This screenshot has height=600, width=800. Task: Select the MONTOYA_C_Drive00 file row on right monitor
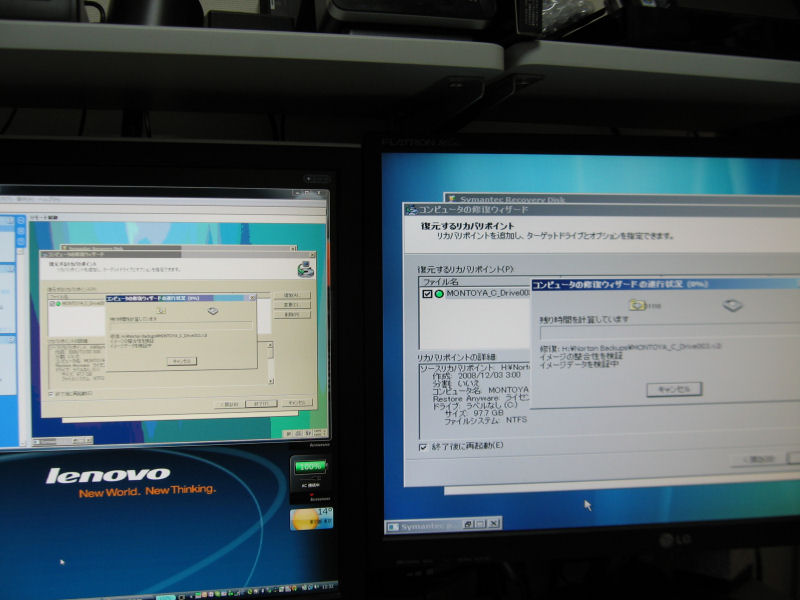click(475, 294)
